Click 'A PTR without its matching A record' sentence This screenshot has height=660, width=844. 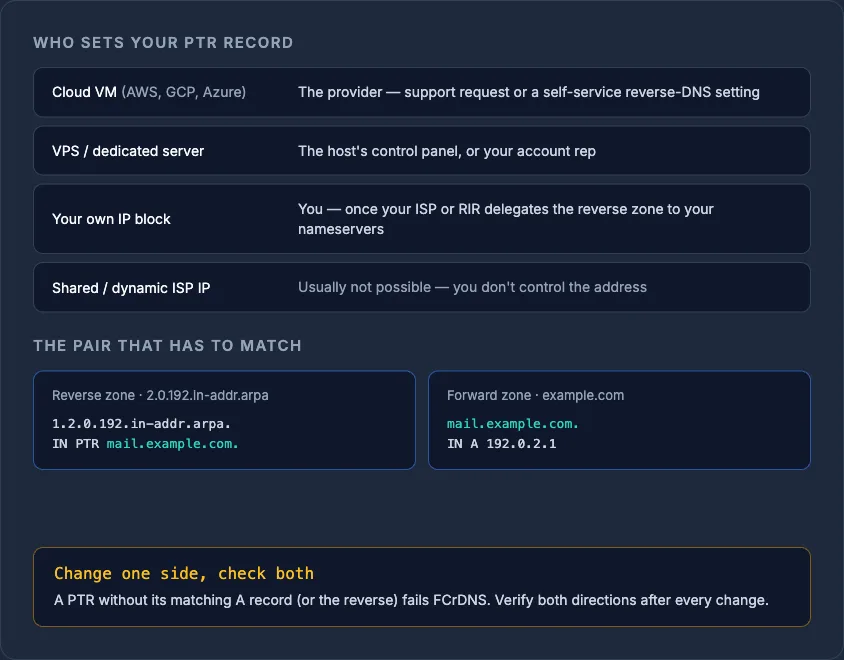coord(411,600)
